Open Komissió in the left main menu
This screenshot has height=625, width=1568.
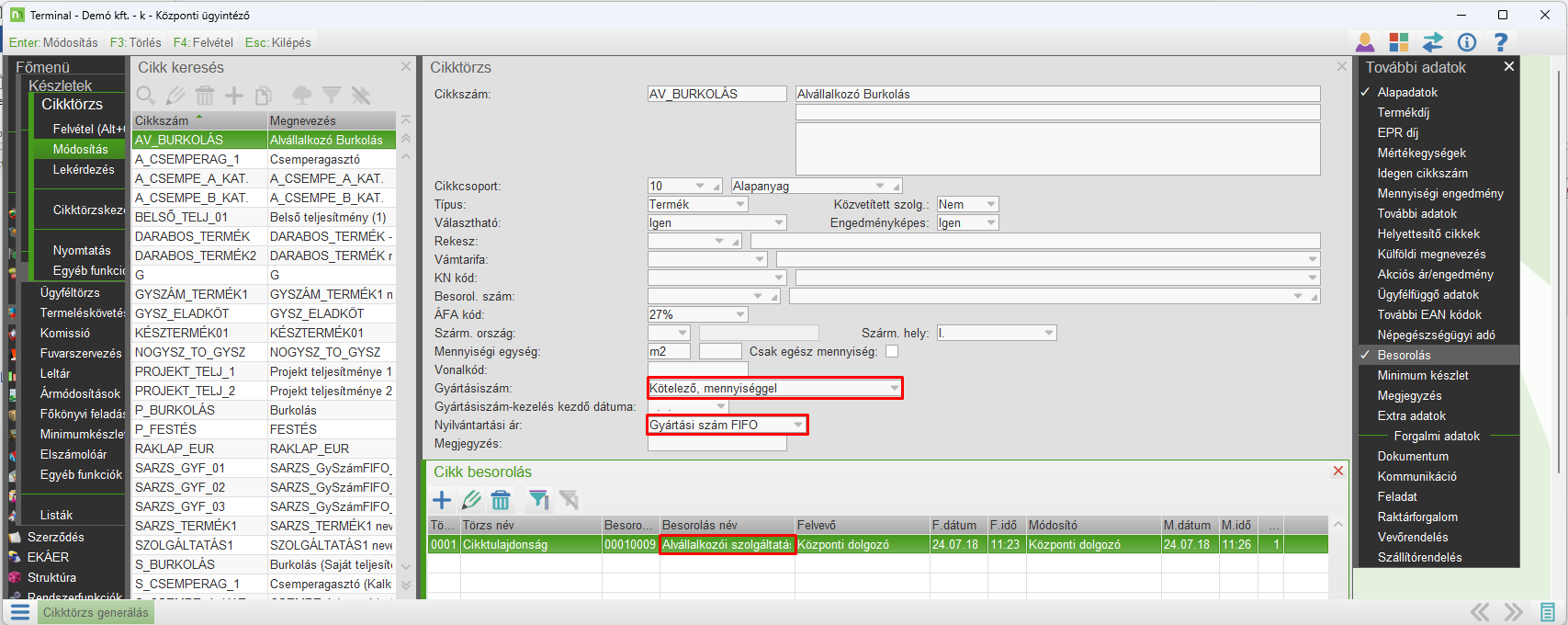(64, 333)
